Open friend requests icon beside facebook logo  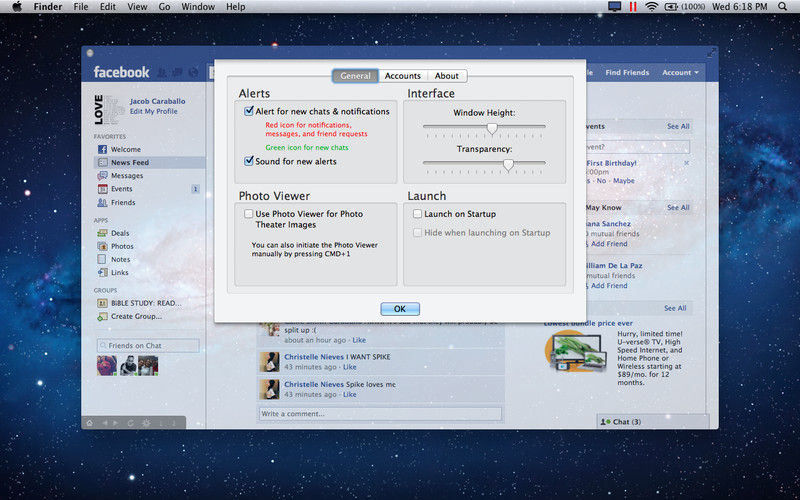point(162,72)
